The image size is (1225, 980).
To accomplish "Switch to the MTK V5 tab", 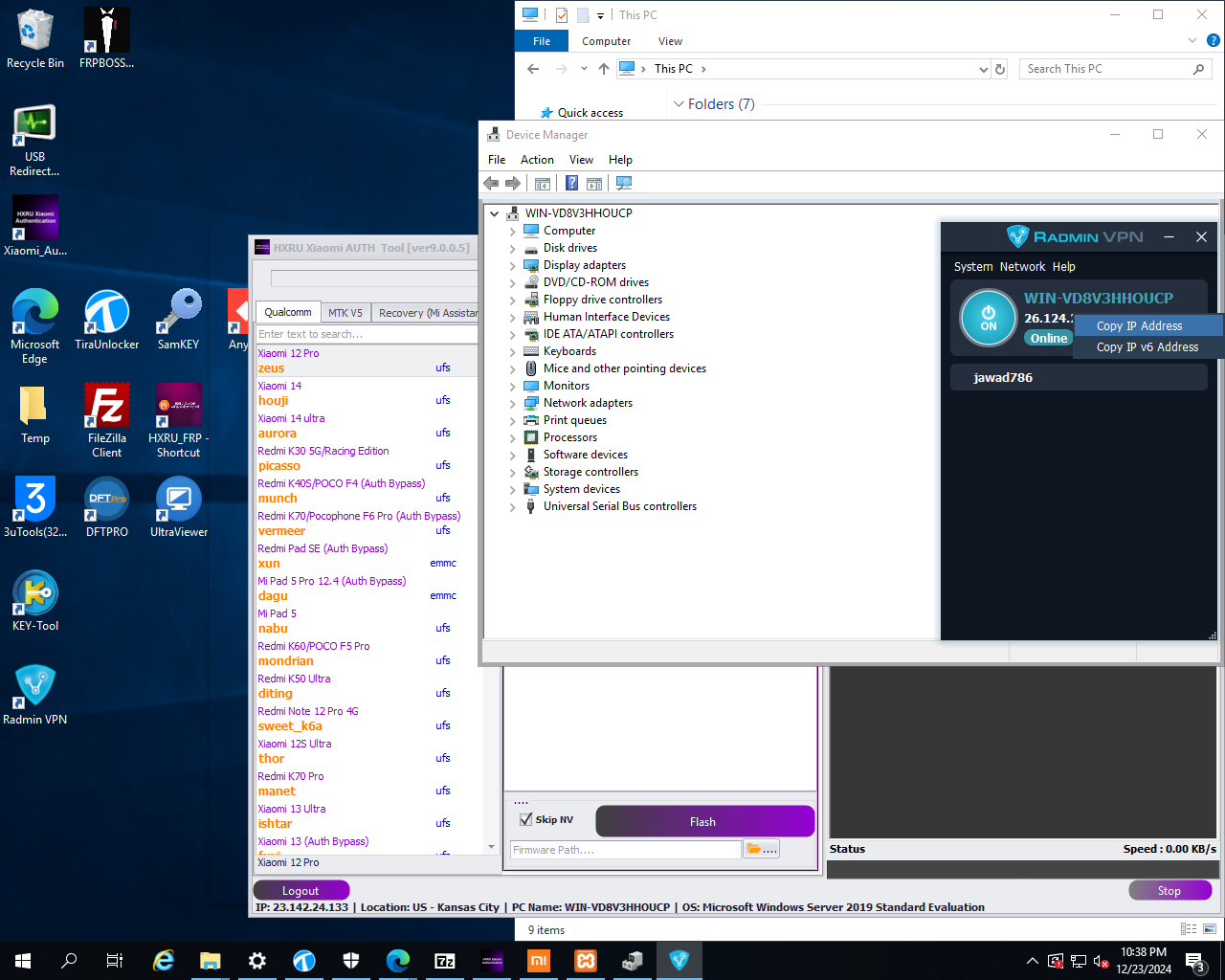I will (345, 313).
